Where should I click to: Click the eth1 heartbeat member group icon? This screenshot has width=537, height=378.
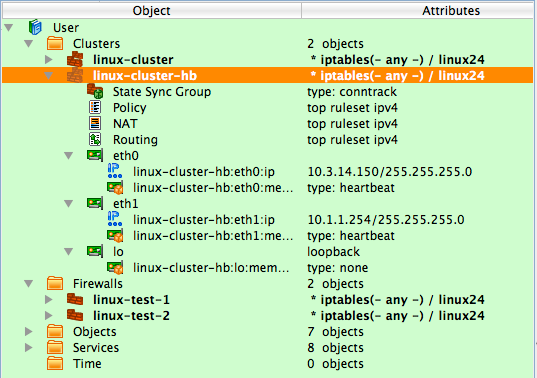point(115,236)
